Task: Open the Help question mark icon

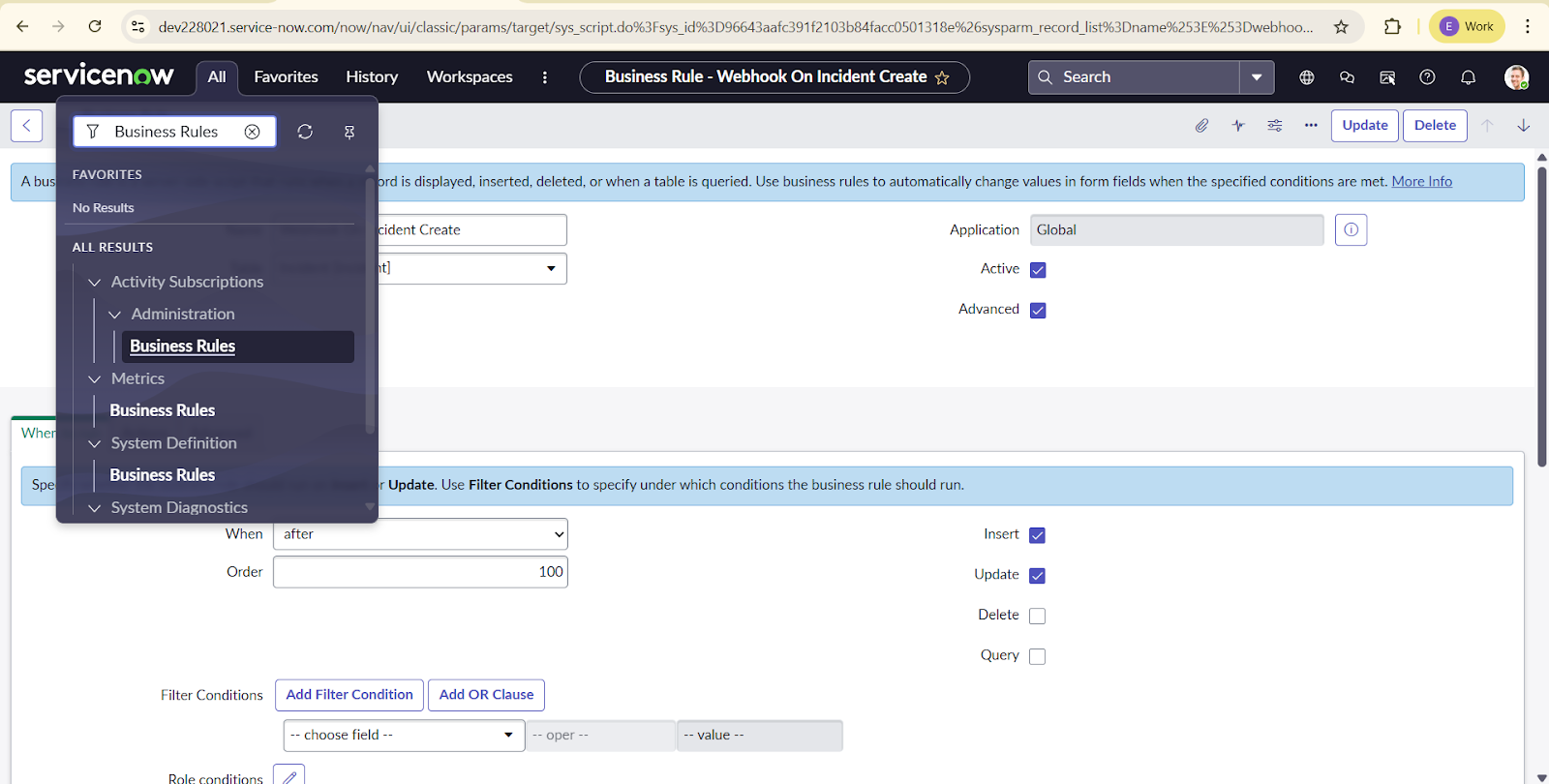Action: 1427,77
